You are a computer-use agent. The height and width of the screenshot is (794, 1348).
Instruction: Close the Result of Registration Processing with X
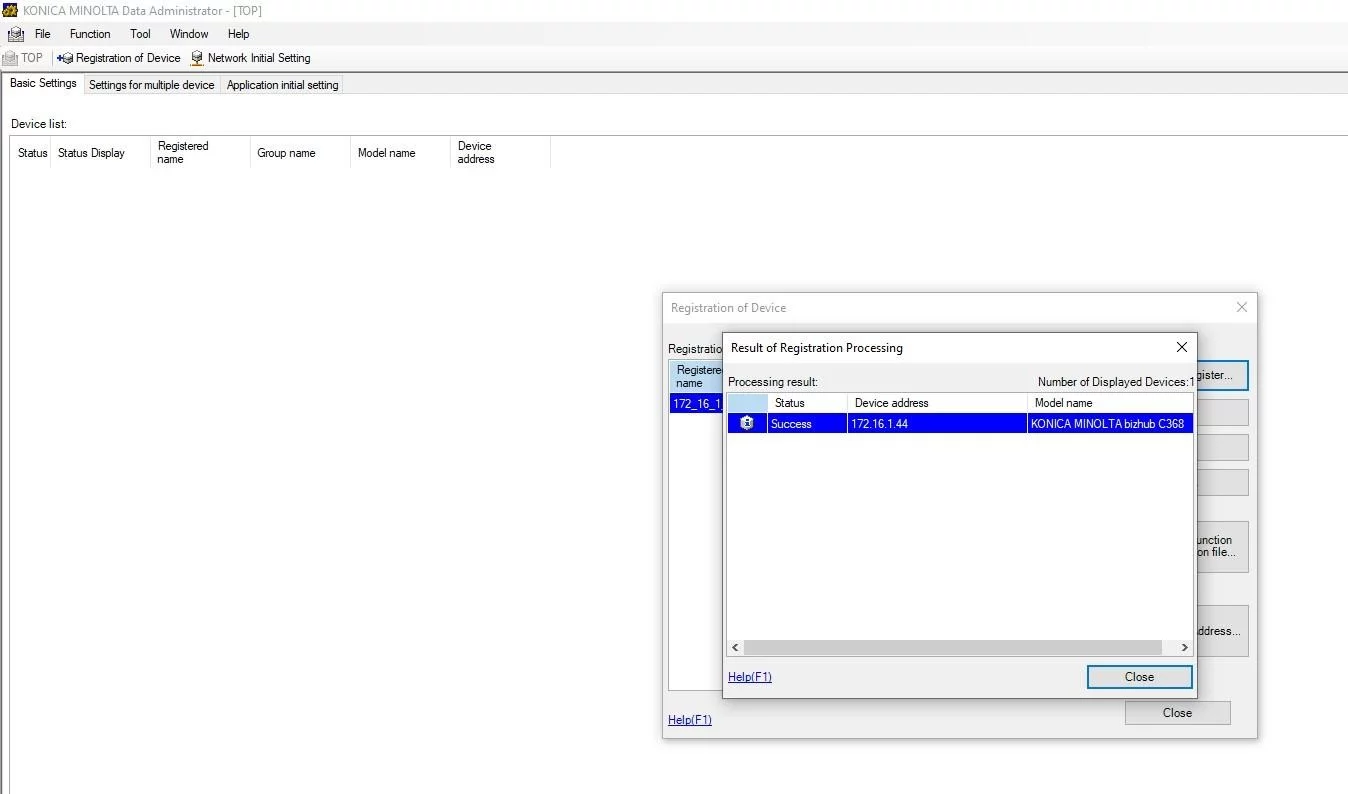(x=1181, y=347)
